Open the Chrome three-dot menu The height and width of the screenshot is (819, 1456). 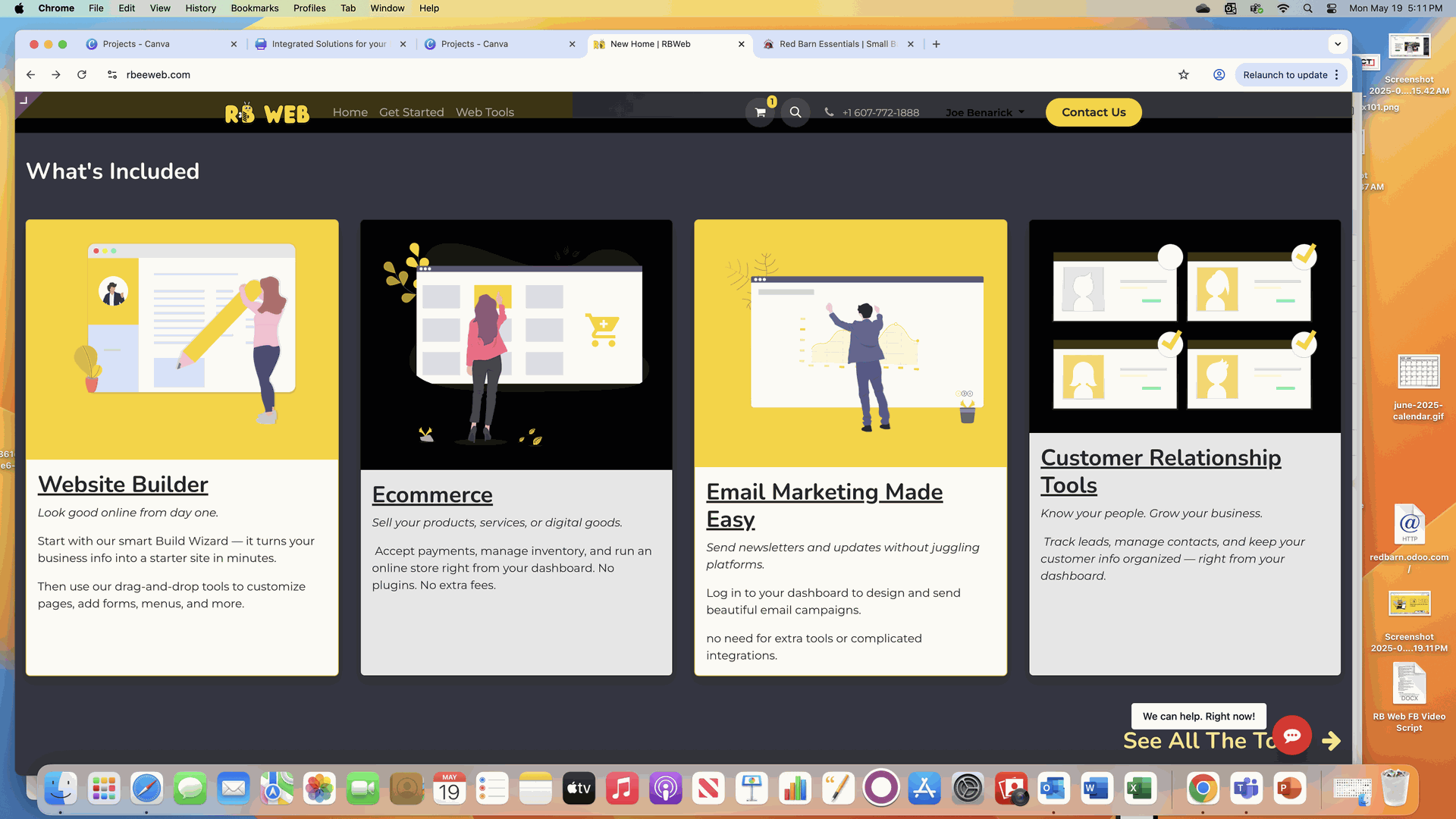click(1337, 74)
